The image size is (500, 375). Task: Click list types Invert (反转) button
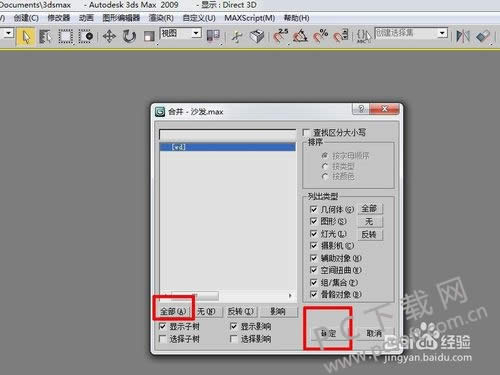click(370, 234)
